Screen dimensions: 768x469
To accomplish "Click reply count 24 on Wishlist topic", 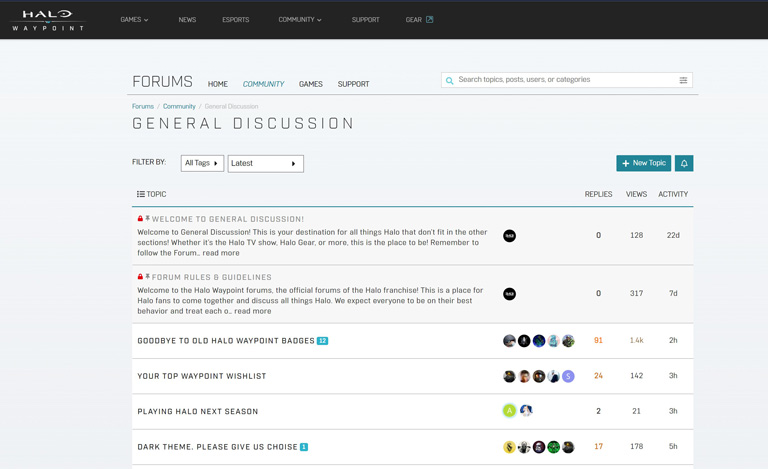I will tap(598, 375).
